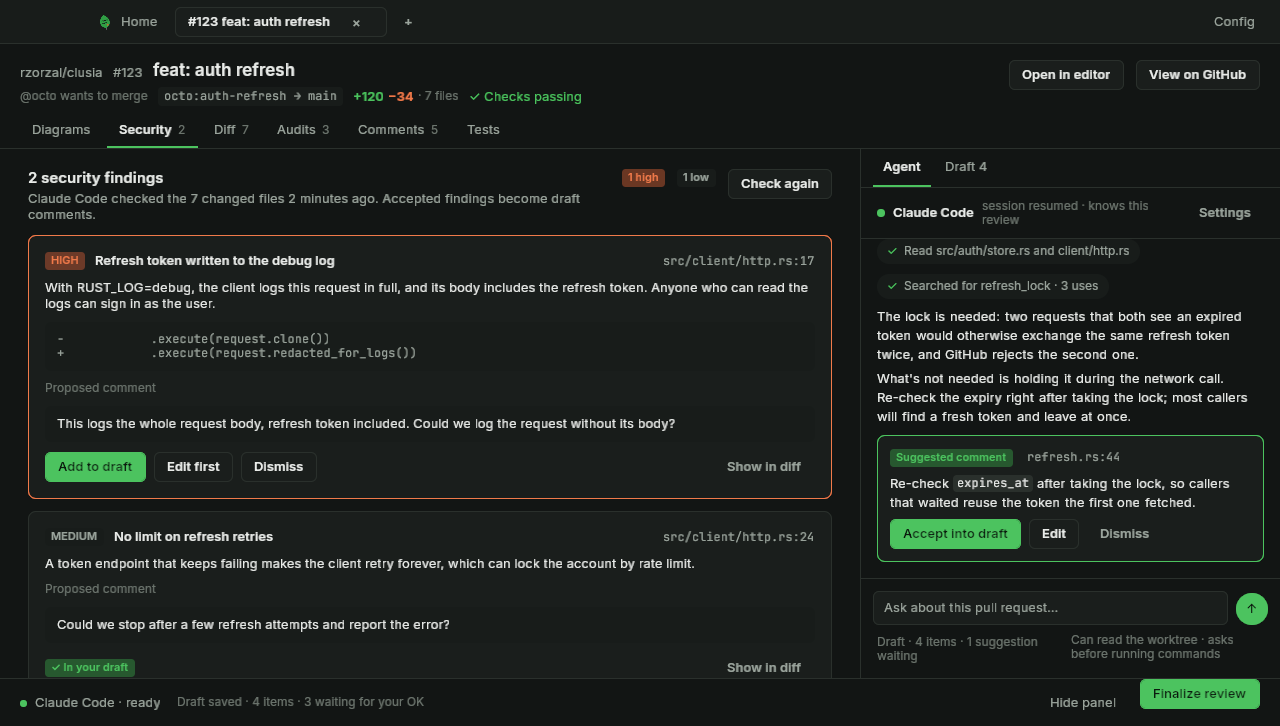The width and height of the screenshot is (1280, 726).
Task: Open the Diff 7 tab
Action: click(231, 130)
